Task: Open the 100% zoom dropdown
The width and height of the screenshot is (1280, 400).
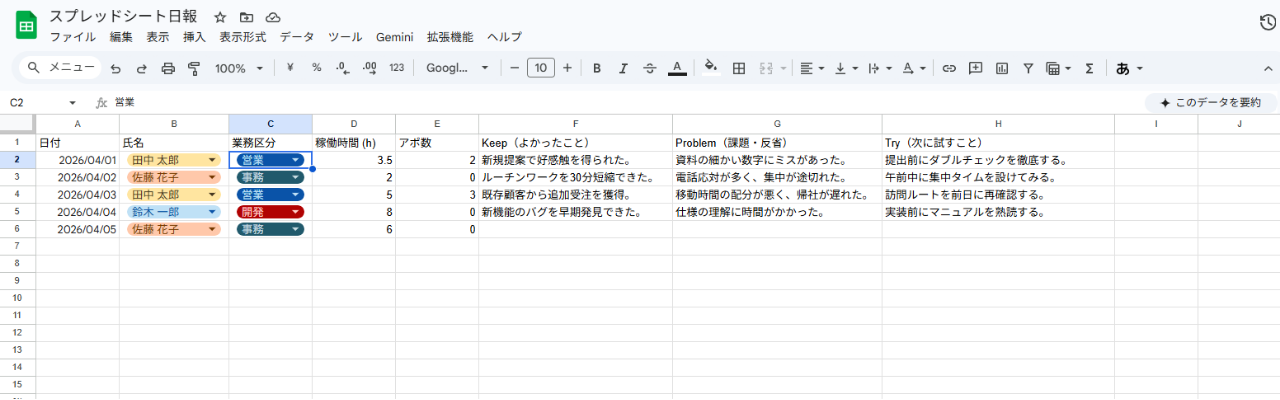Action: pos(239,68)
